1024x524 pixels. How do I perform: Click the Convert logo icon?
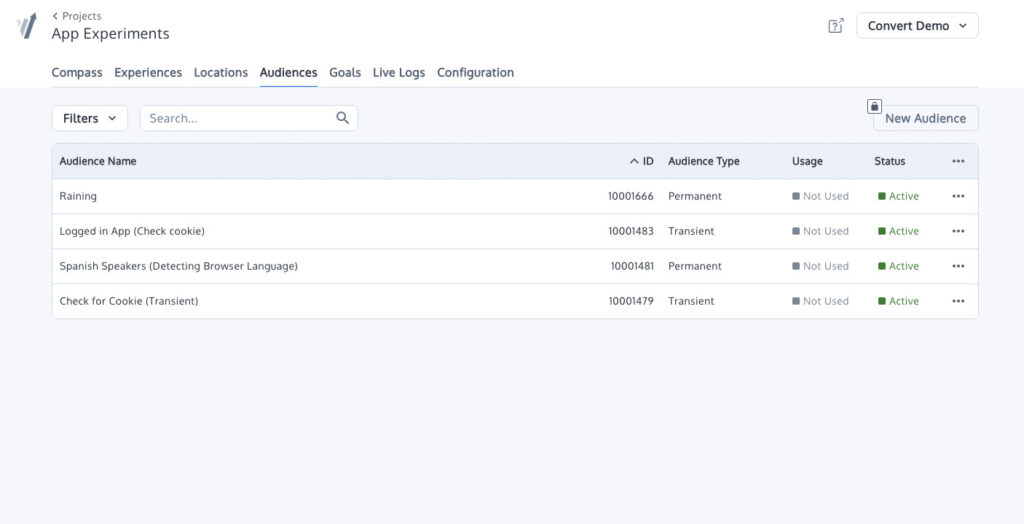coord(27,26)
